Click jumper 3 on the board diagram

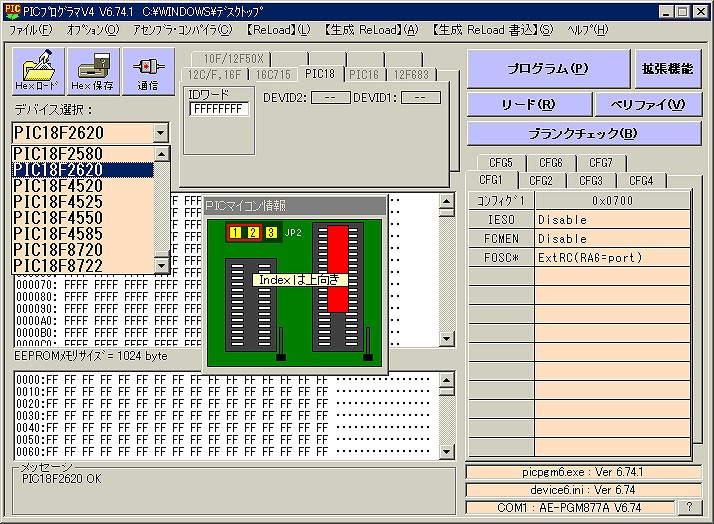[270, 233]
